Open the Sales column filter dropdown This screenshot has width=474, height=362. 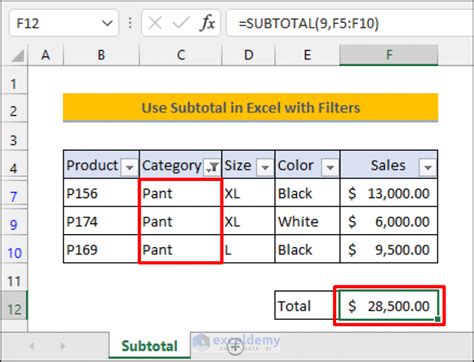pyautogui.click(x=428, y=167)
